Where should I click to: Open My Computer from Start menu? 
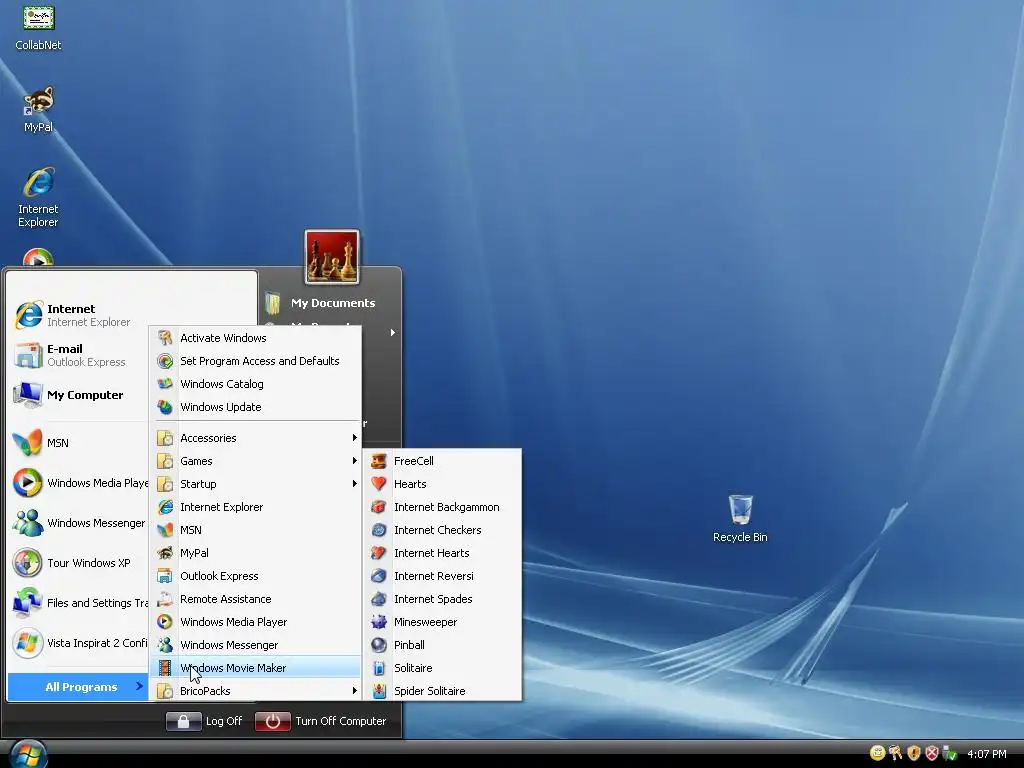click(x=79, y=395)
